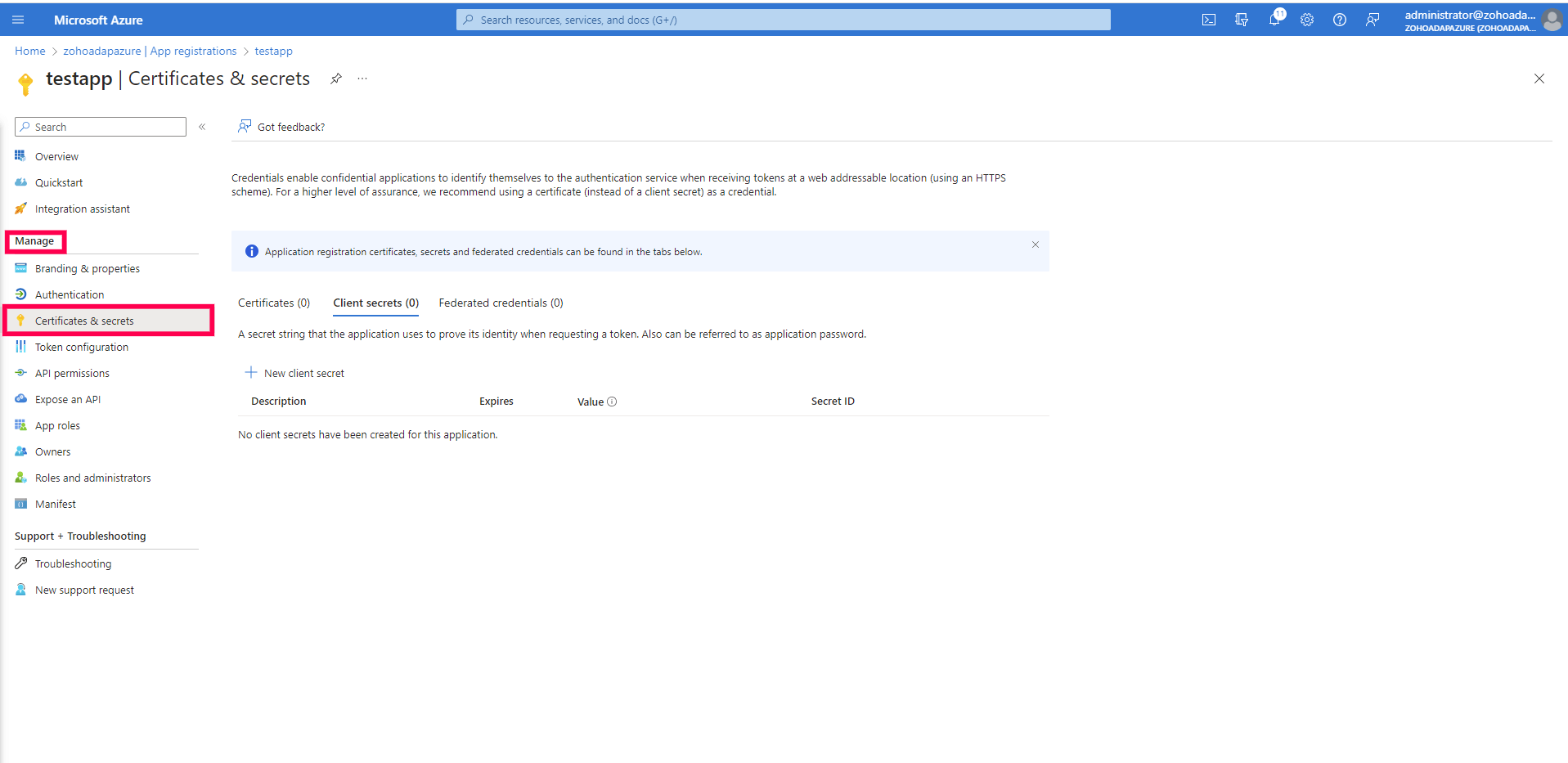Pin the Certificates & secrets blade
1568x763 pixels.
coord(336,79)
